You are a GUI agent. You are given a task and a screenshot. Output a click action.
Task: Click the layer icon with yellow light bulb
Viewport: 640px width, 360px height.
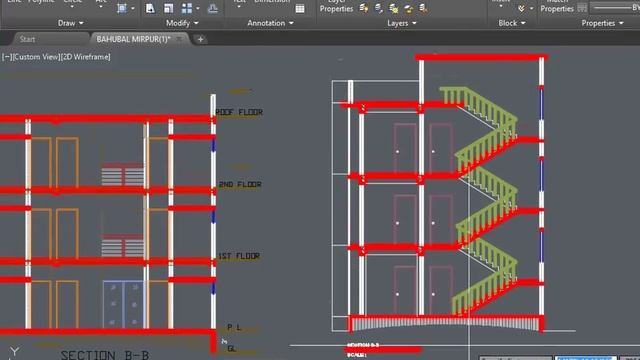[363, 8]
